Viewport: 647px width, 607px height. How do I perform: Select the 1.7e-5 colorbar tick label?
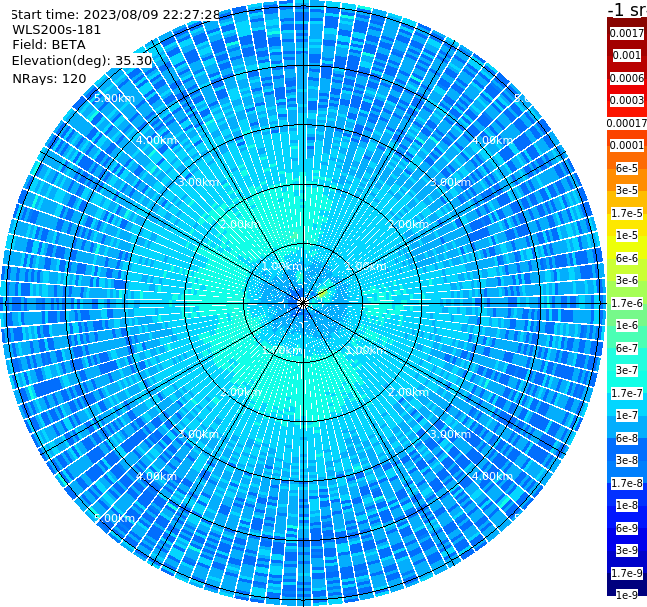pyautogui.click(x=627, y=213)
